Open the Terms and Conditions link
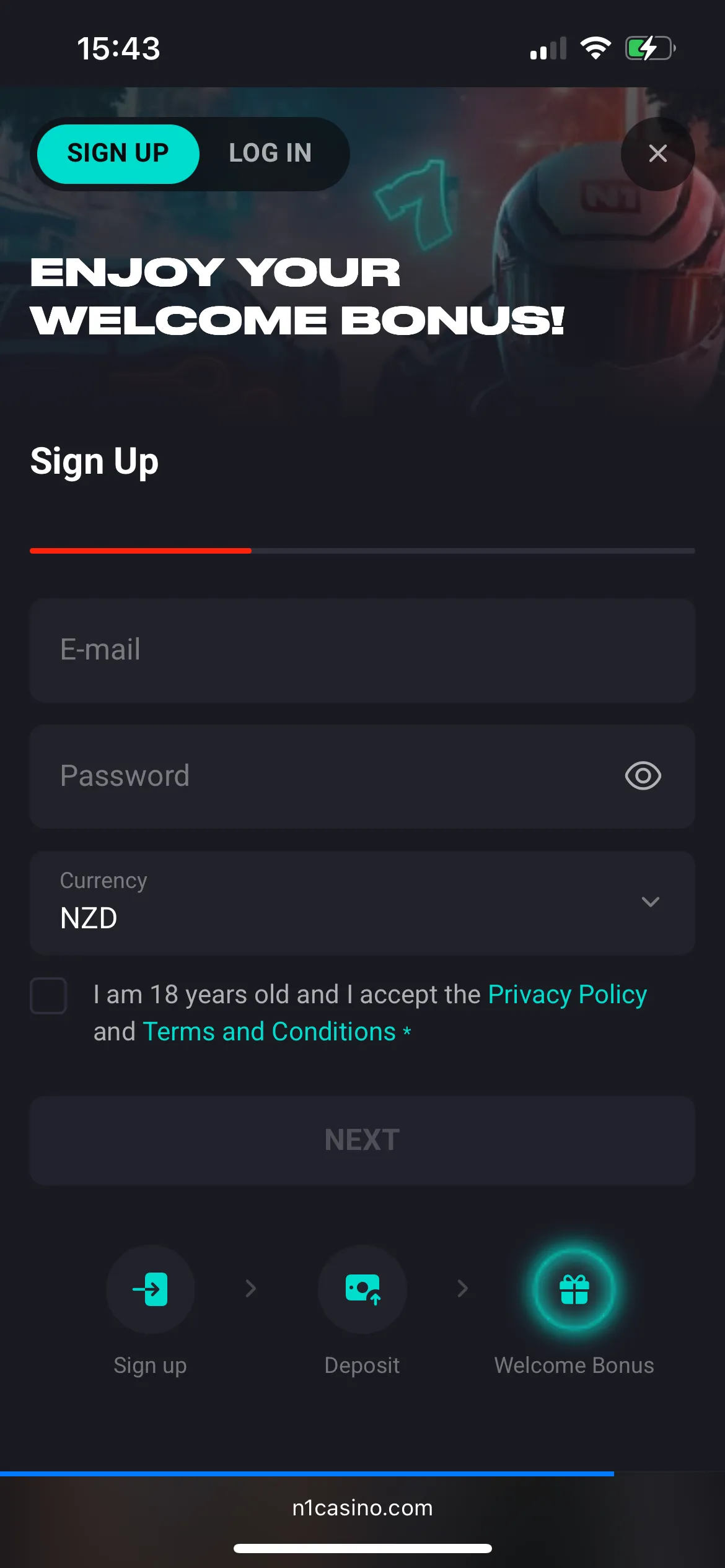Image resolution: width=725 pixels, height=1568 pixels. tap(269, 1032)
